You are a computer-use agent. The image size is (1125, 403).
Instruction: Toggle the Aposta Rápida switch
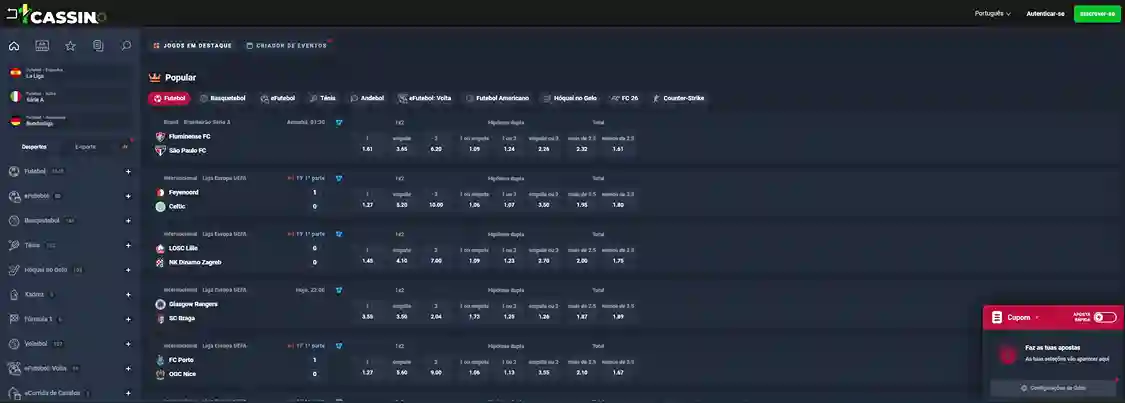(1104, 317)
